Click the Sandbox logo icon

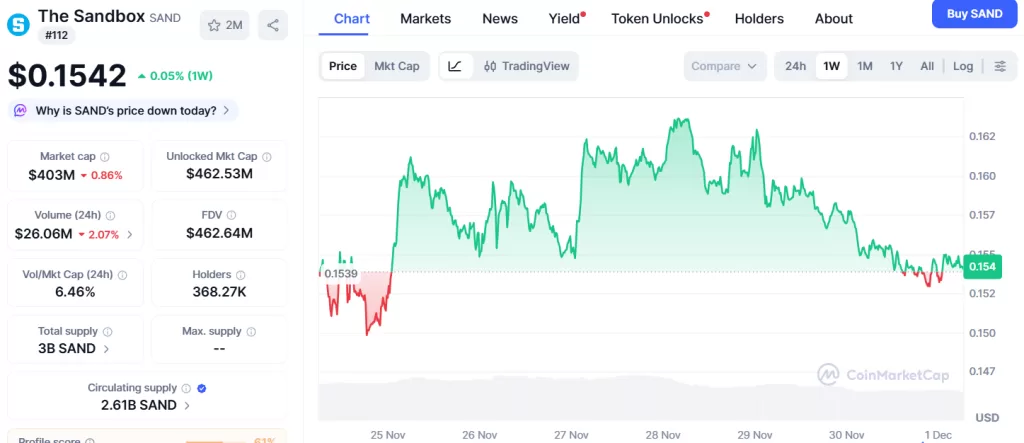coord(18,24)
